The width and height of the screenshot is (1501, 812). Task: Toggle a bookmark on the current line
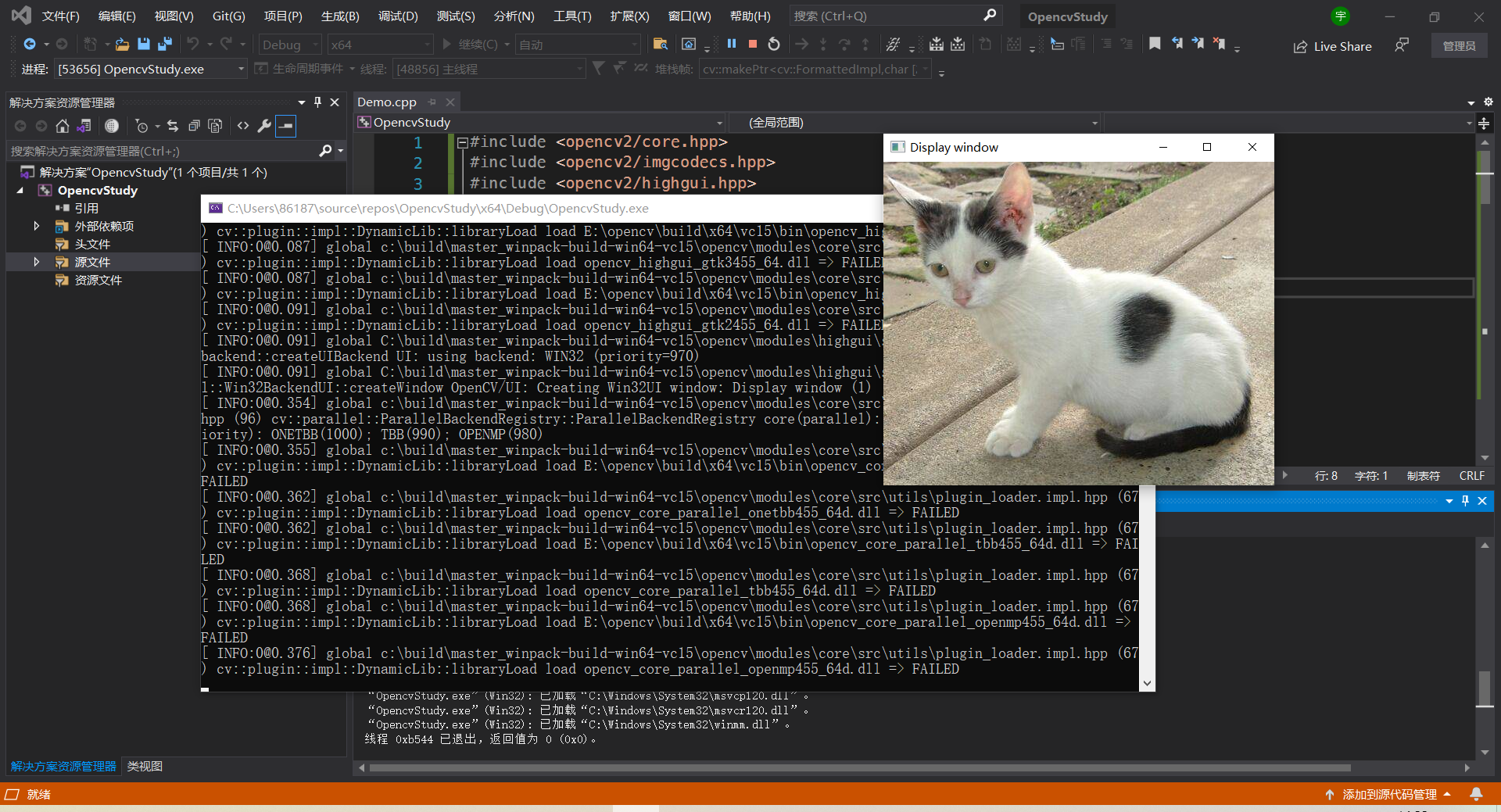point(1155,45)
